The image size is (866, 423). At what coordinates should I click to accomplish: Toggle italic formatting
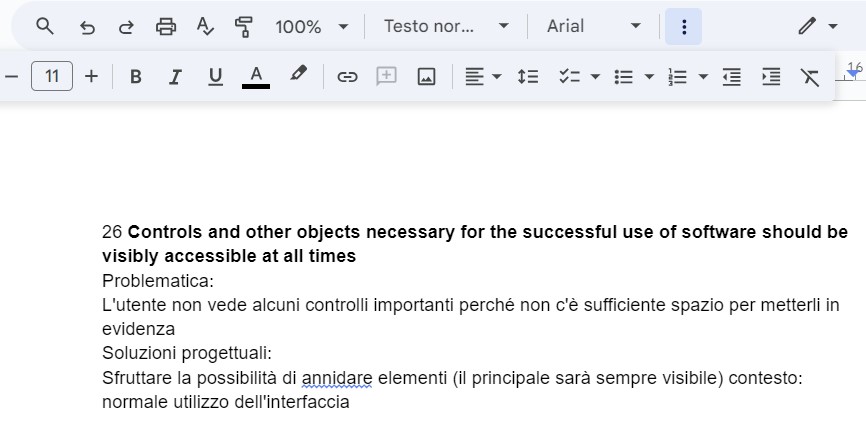click(175, 76)
